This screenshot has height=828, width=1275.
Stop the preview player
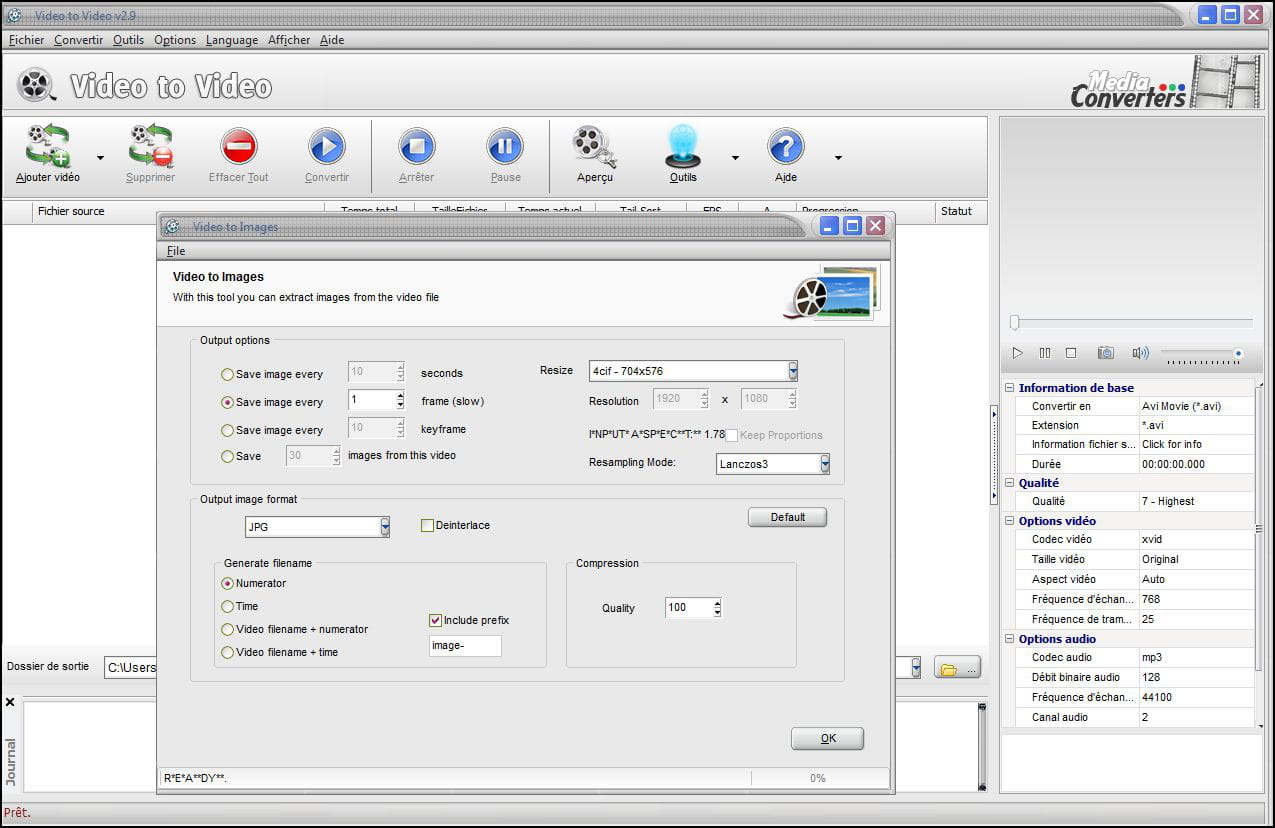[1071, 353]
